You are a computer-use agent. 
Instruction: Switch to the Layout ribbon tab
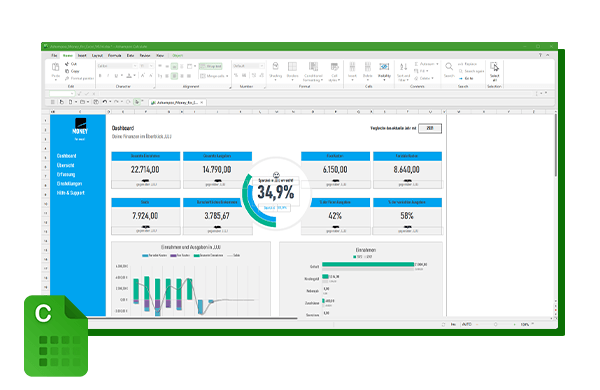(x=97, y=55)
